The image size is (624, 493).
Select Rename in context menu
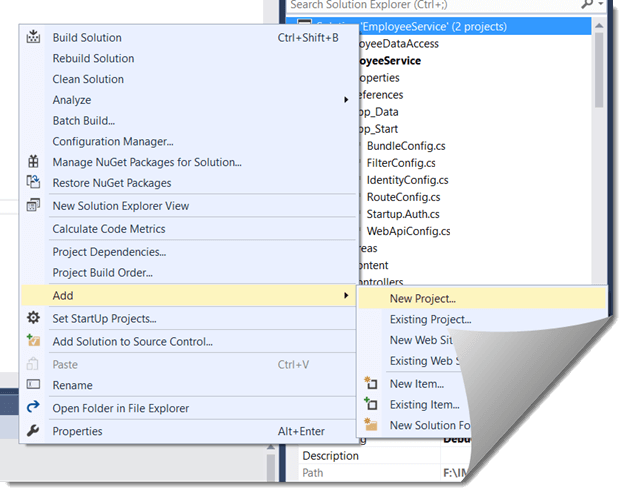[x=189, y=385]
